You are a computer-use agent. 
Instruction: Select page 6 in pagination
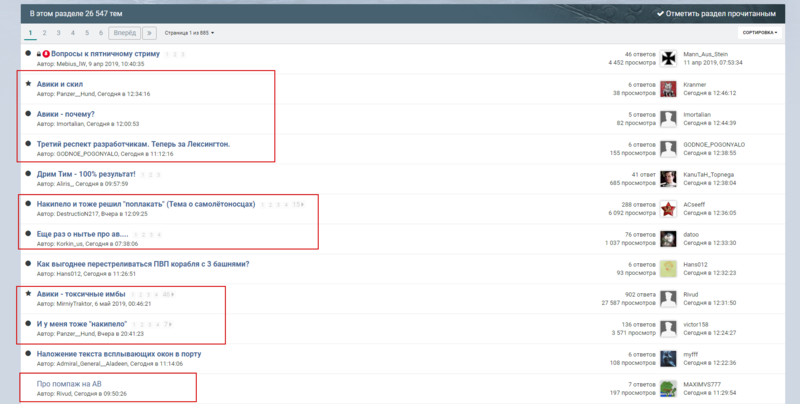pyautogui.click(x=100, y=32)
